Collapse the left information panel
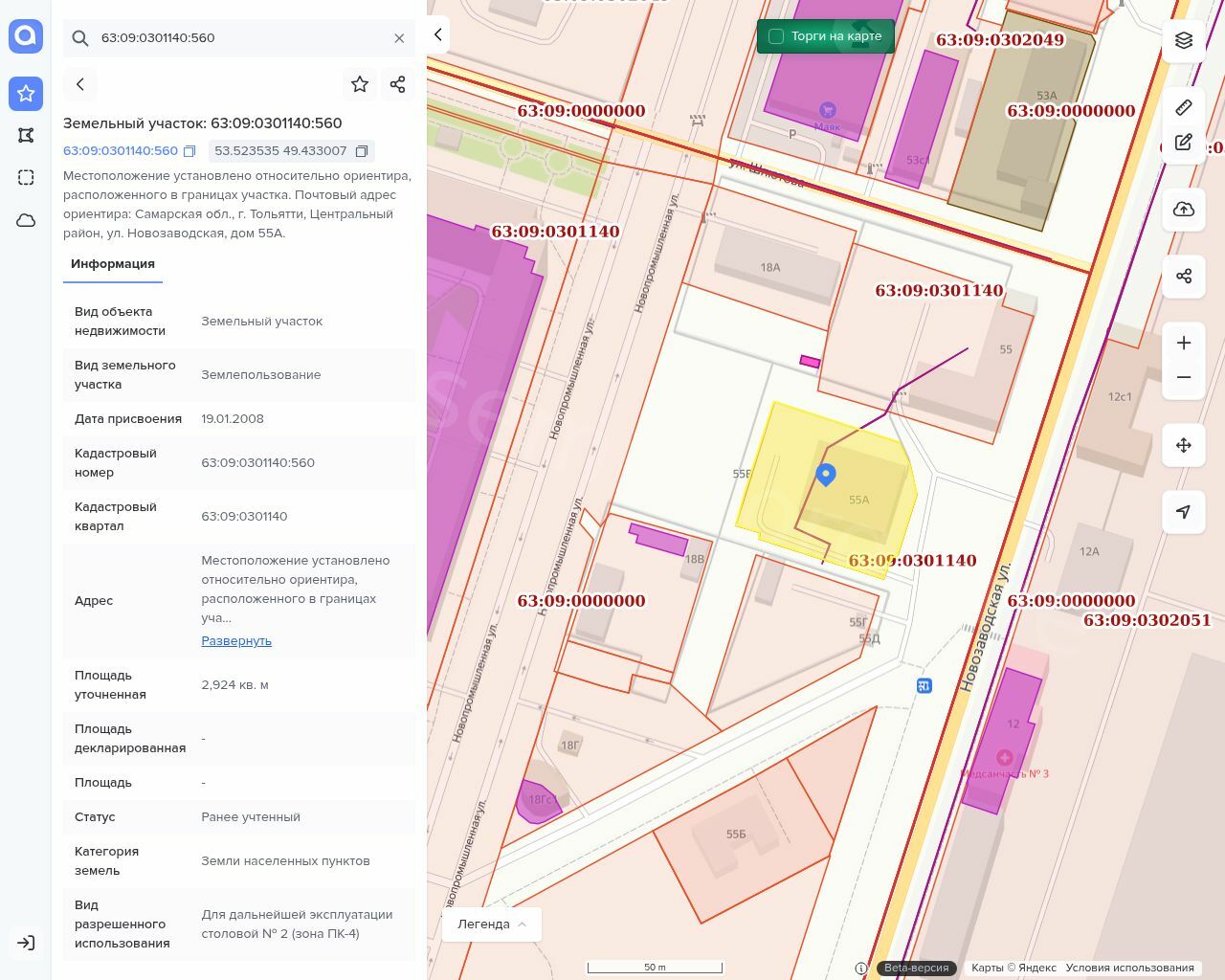Screen dimensions: 1225x980 pyautogui.click(x=437, y=34)
